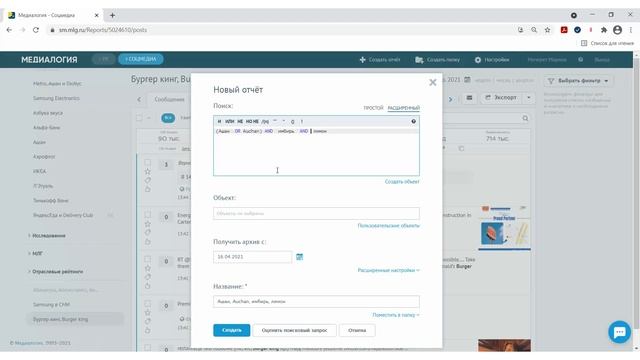
Task: Open a new Chrome tab
Action: (x=112, y=15)
